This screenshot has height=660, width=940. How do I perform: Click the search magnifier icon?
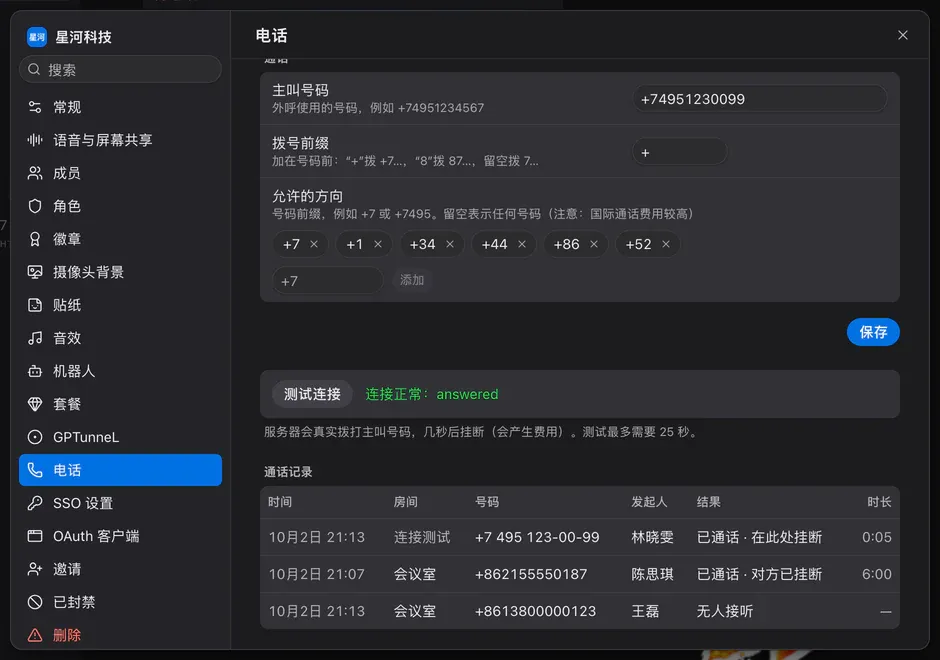click(x=34, y=70)
